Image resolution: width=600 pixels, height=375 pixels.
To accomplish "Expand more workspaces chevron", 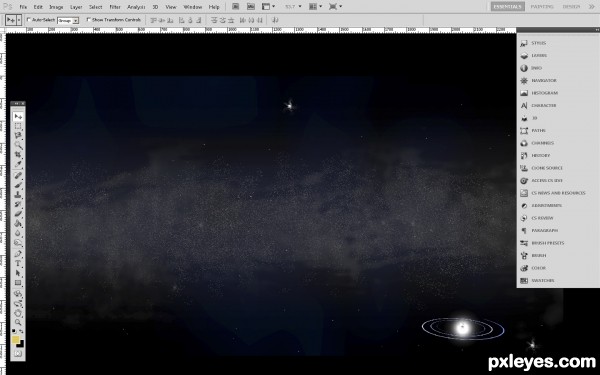I will [592, 7].
